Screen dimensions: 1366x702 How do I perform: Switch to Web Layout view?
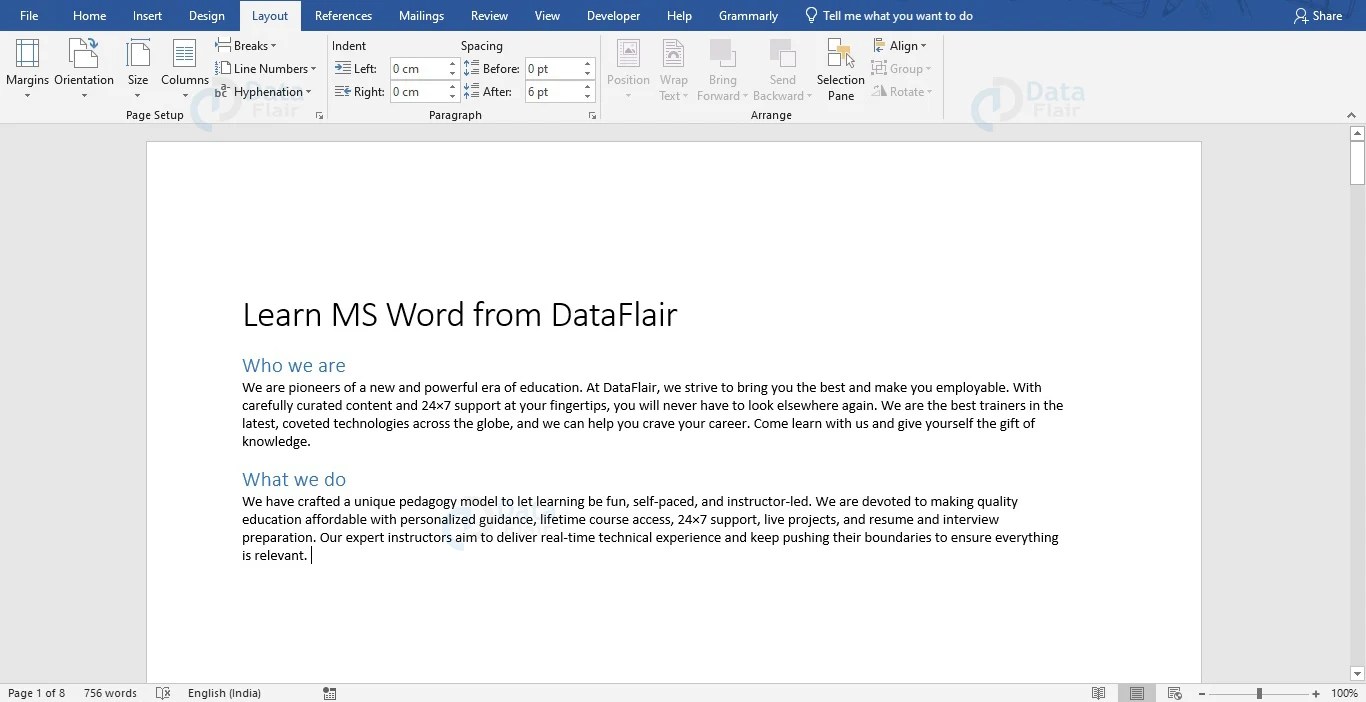pos(1174,692)
